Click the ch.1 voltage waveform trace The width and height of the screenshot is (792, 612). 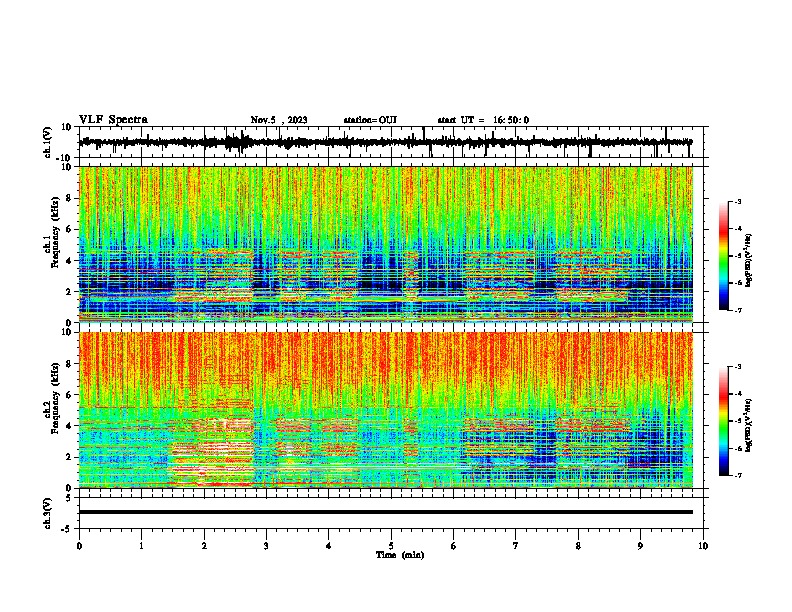coord(386,142)
